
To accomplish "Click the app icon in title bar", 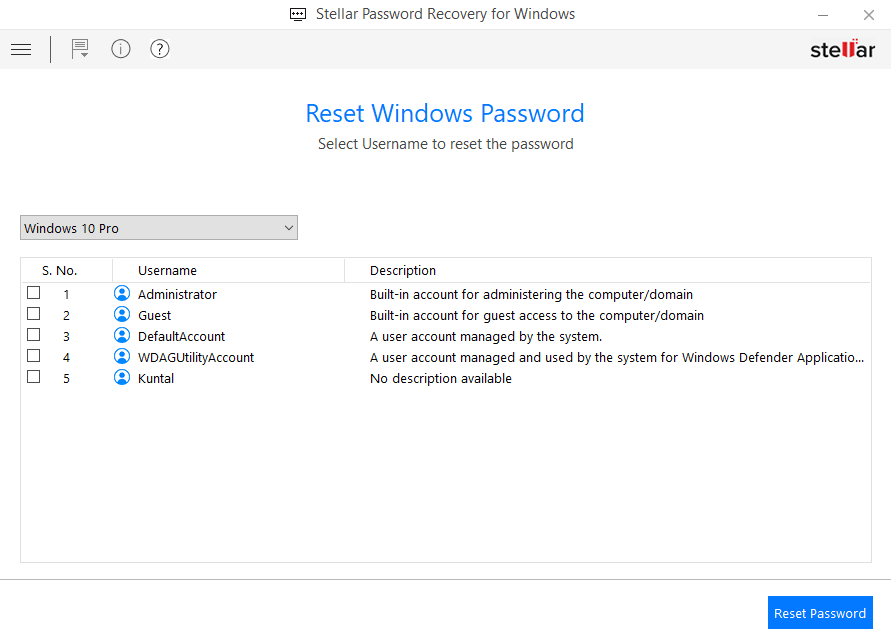I will point(298,14).
